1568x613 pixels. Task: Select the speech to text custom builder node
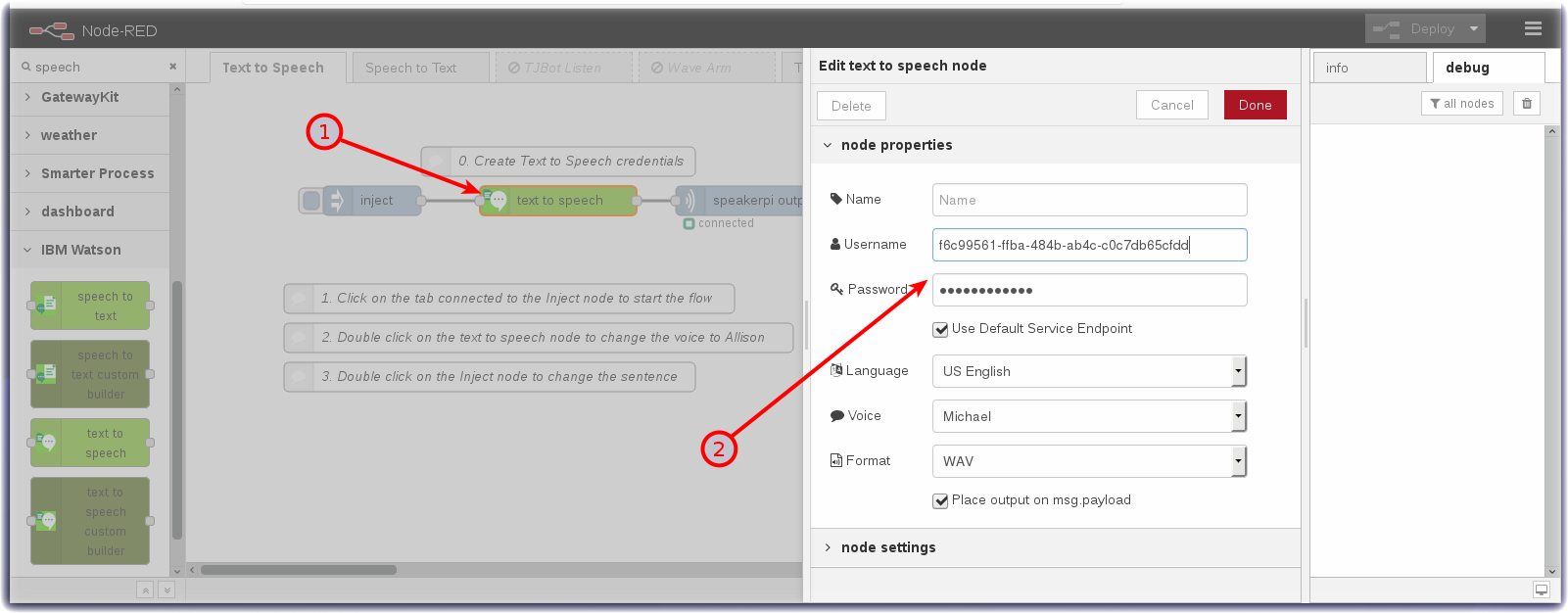click(x=90, y=374)
